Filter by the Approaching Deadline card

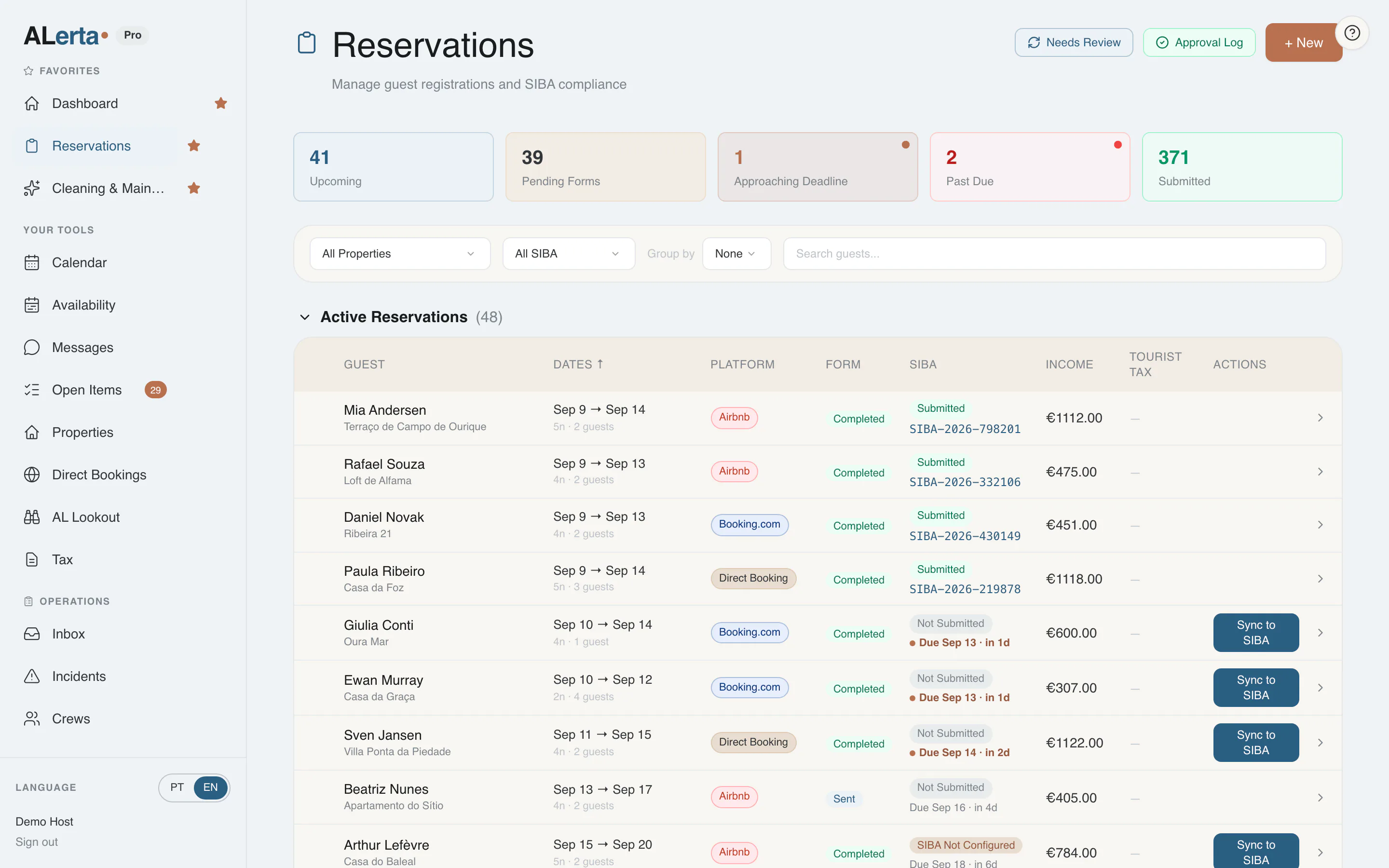coord(817,167)
